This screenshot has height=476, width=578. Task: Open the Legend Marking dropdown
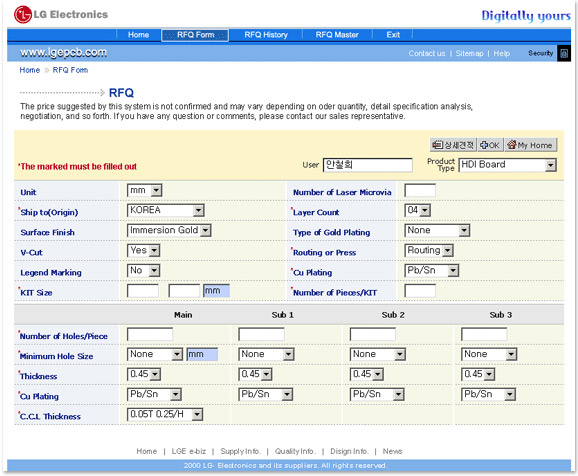tap(143, 271)
